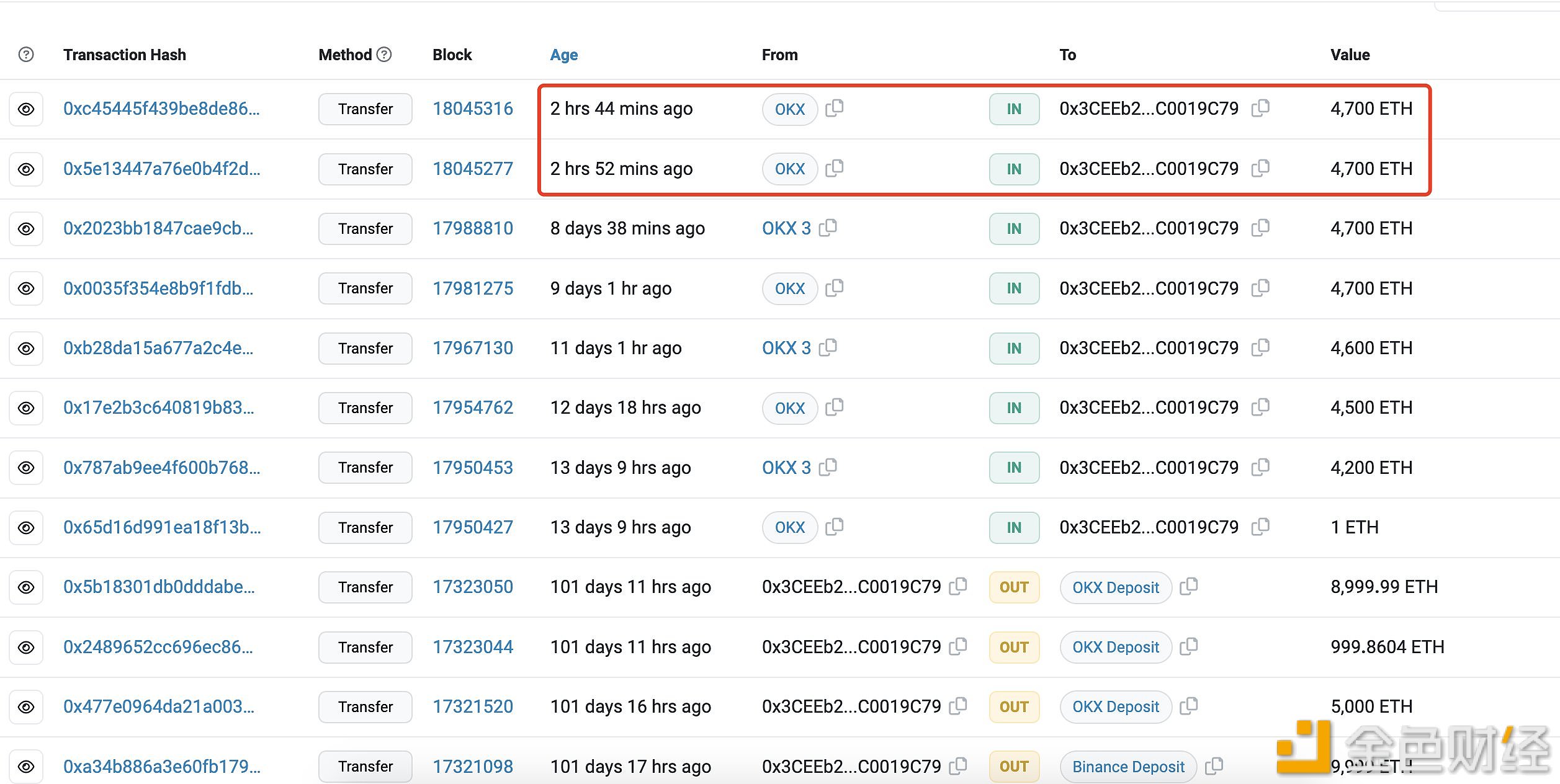
Task: Copy OKX Deposit address in block 17323044 row
Action: point(1188,646)
